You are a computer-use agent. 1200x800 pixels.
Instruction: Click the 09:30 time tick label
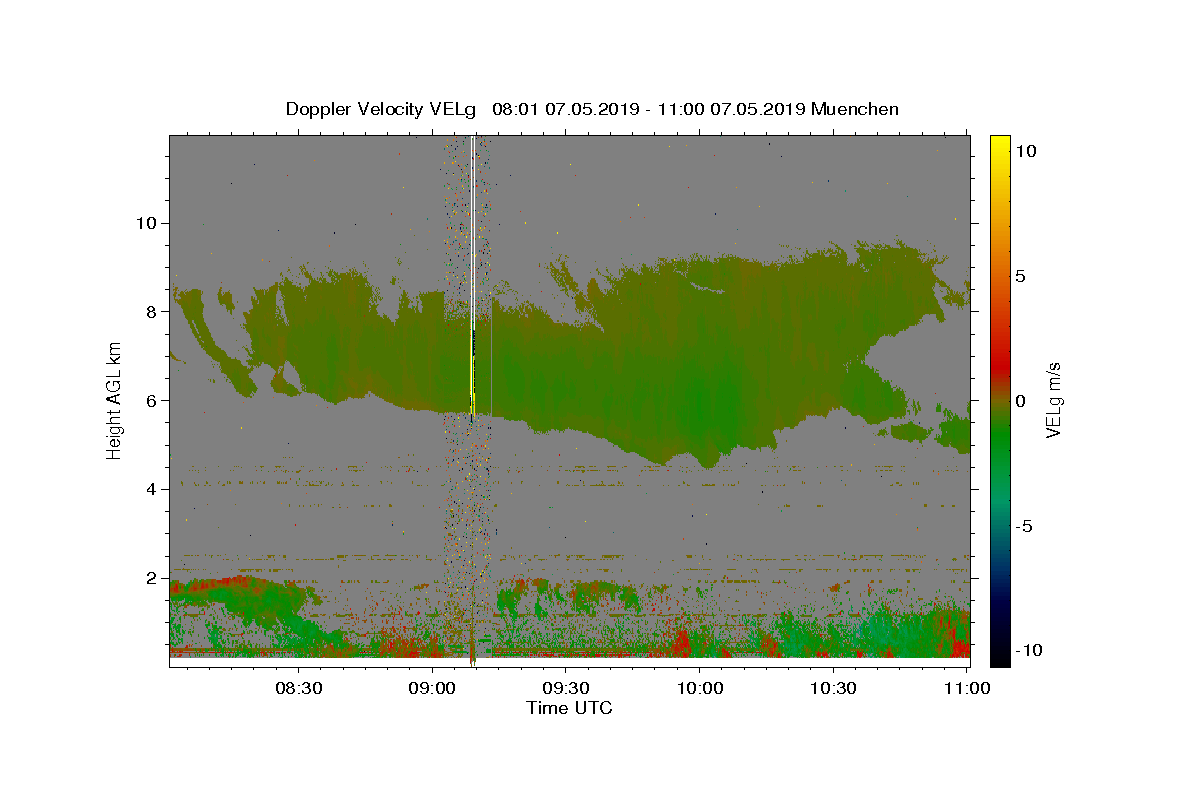point(565,689)
